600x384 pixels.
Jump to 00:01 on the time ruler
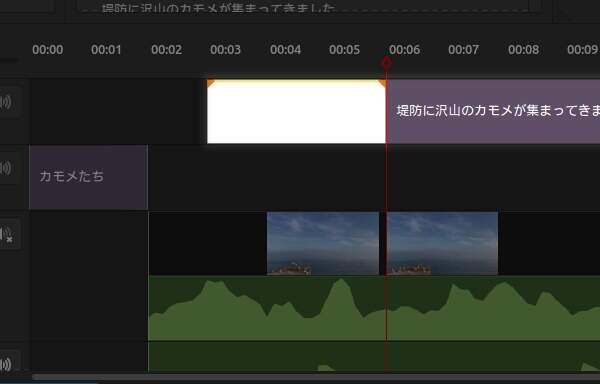(x=106, y=50)
